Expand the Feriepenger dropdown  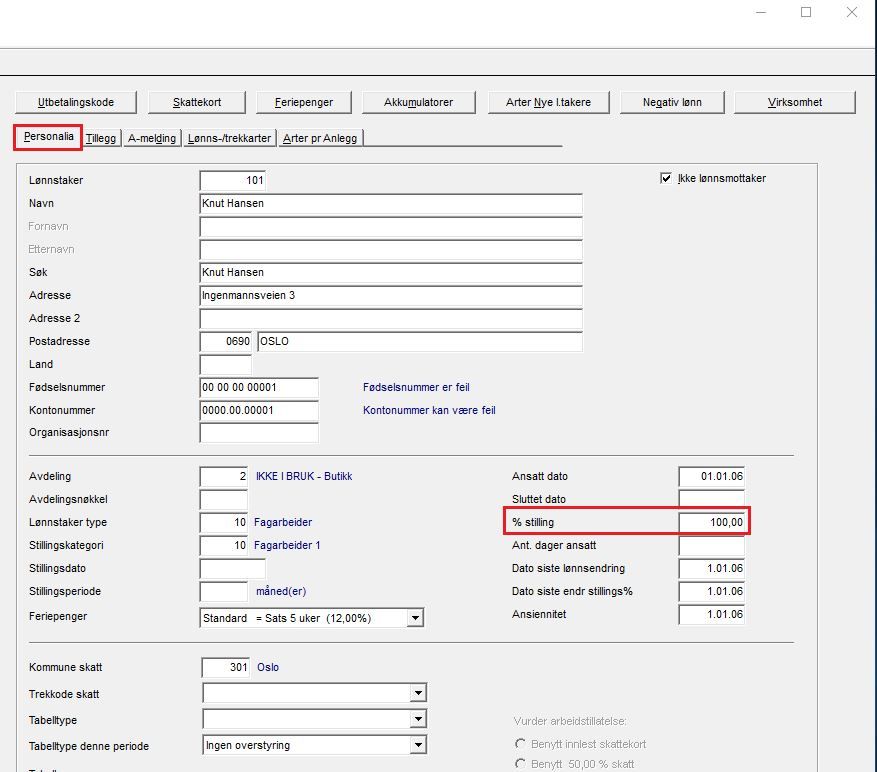click(x=415, y=618)
